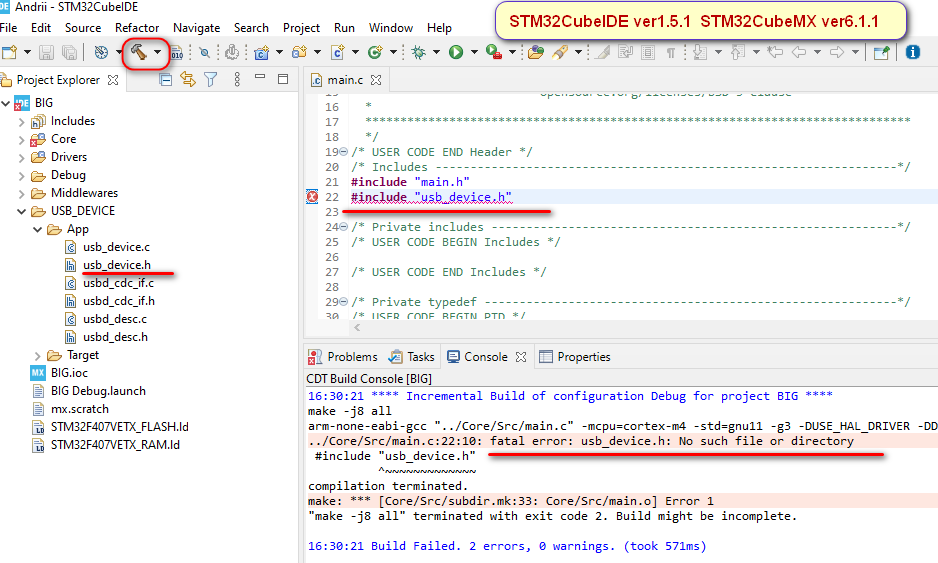This screenshot has height=563, width=938.
Task: Toggle the fold marker at line 19
Action: [343, 152]
